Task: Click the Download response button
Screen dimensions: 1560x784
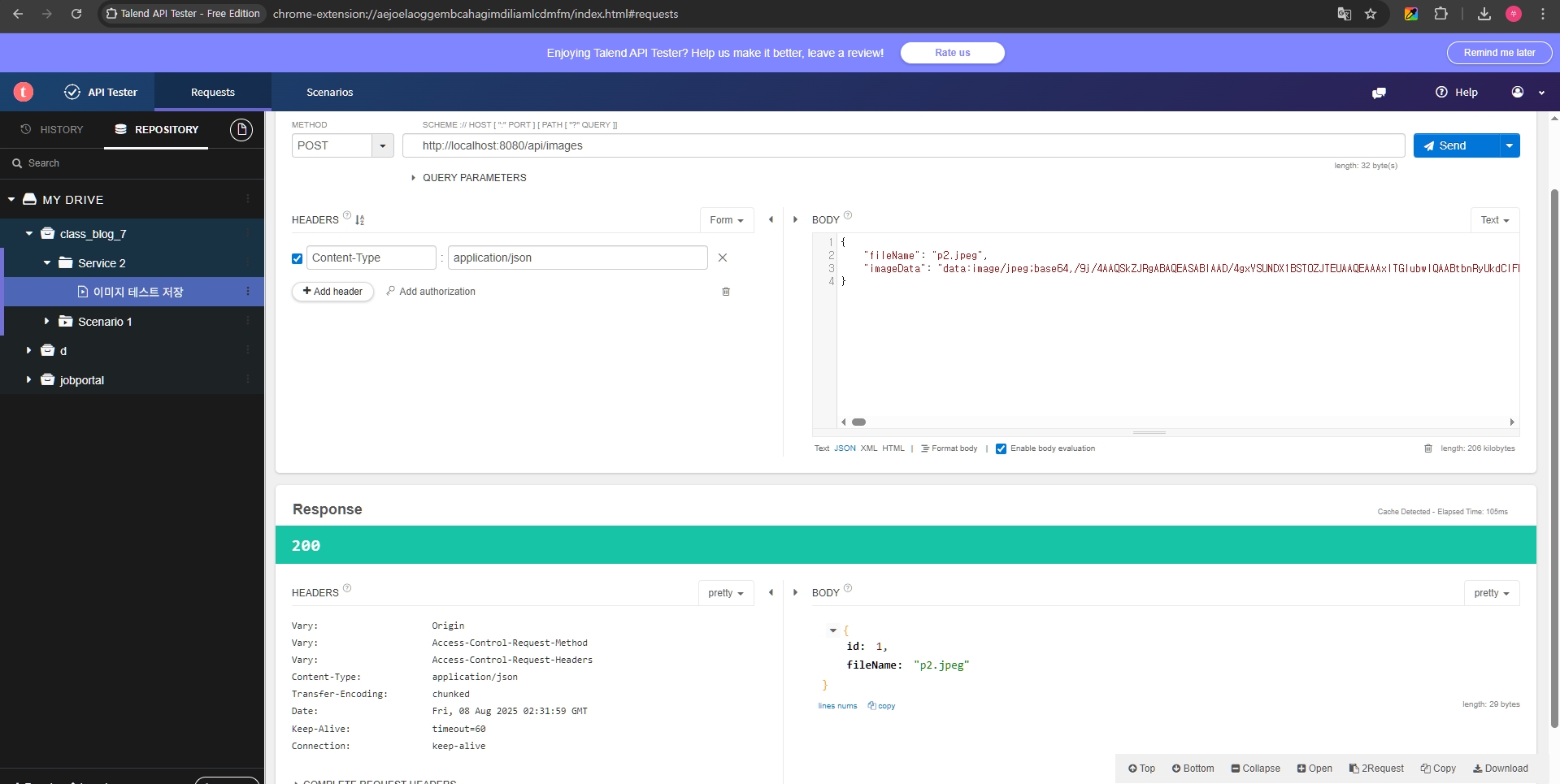Action: pyautogui.click(x=1501, y=769)
